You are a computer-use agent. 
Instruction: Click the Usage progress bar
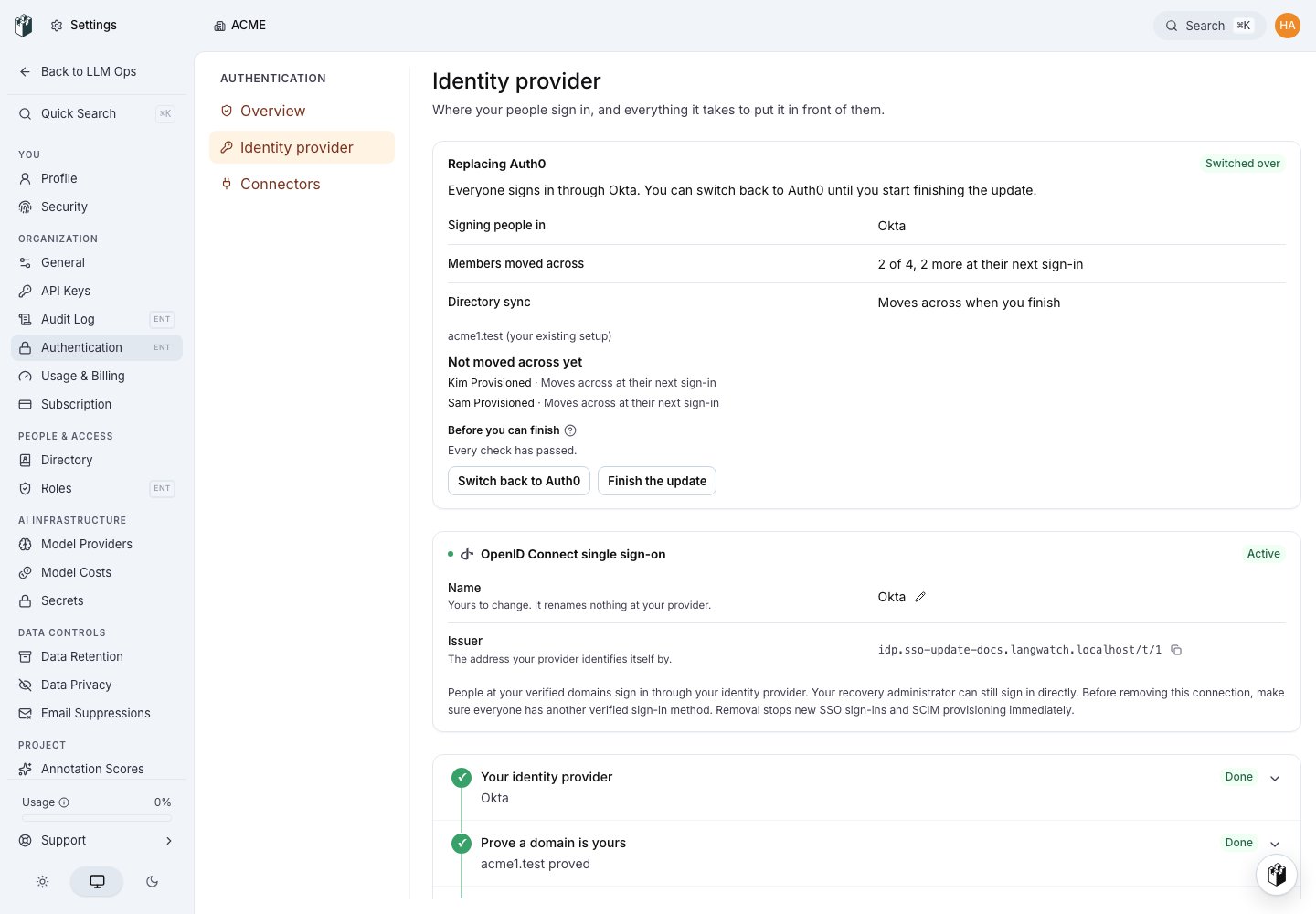point(97,818)
